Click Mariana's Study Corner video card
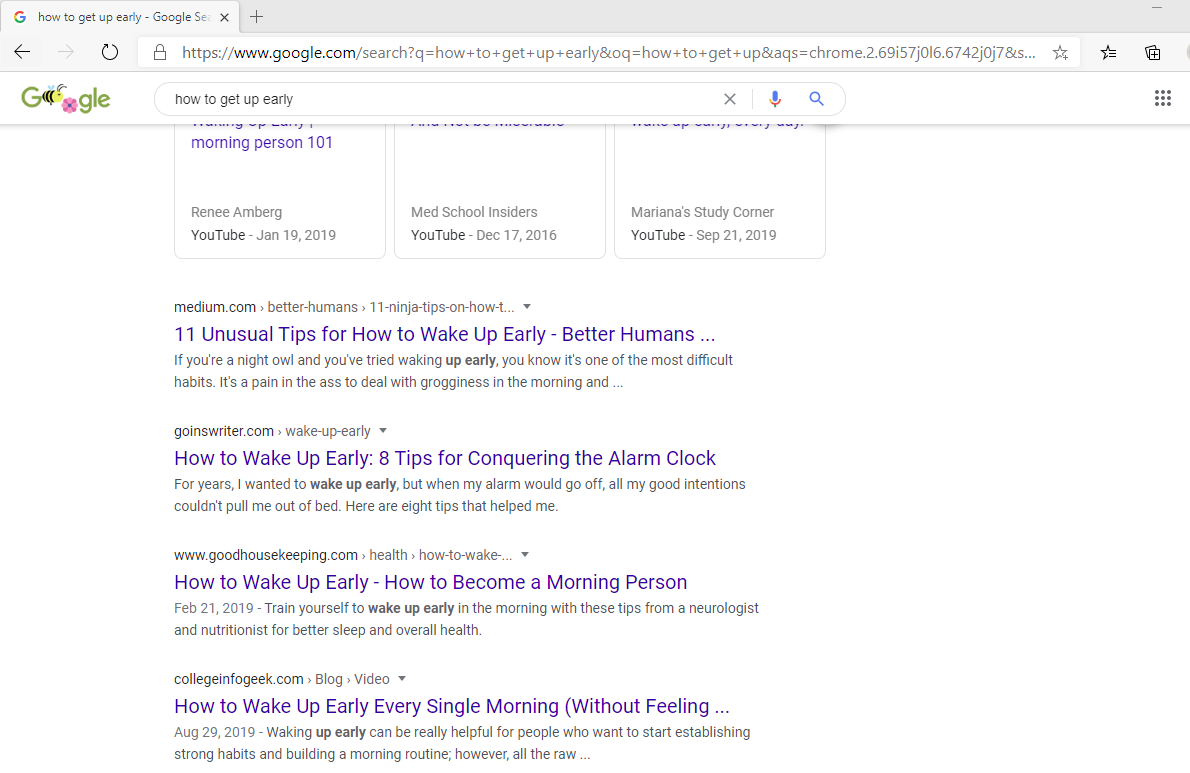This screenshot has height=773, width=1190. [719, 190]
